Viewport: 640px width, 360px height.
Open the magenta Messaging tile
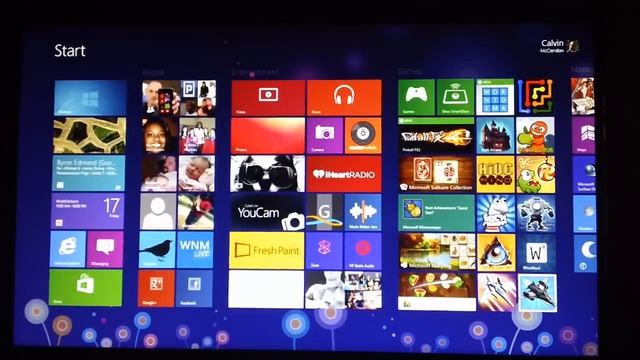[x=105, y=249]
